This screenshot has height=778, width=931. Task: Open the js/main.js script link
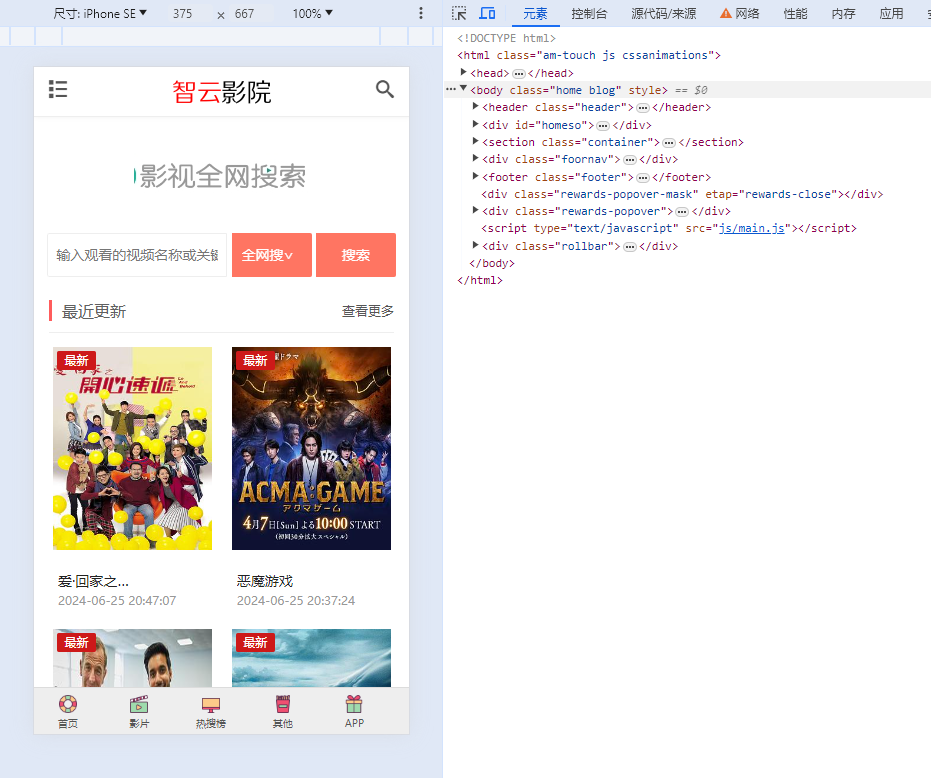[x=751, y=228]
